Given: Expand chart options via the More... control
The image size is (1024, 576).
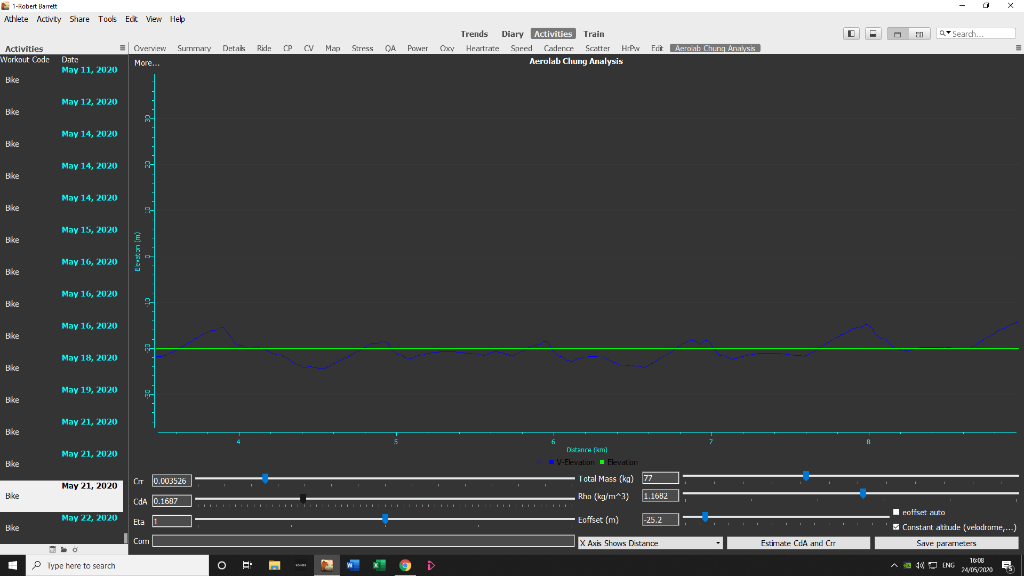Looking at the screenshot, I should coord(146,62).
